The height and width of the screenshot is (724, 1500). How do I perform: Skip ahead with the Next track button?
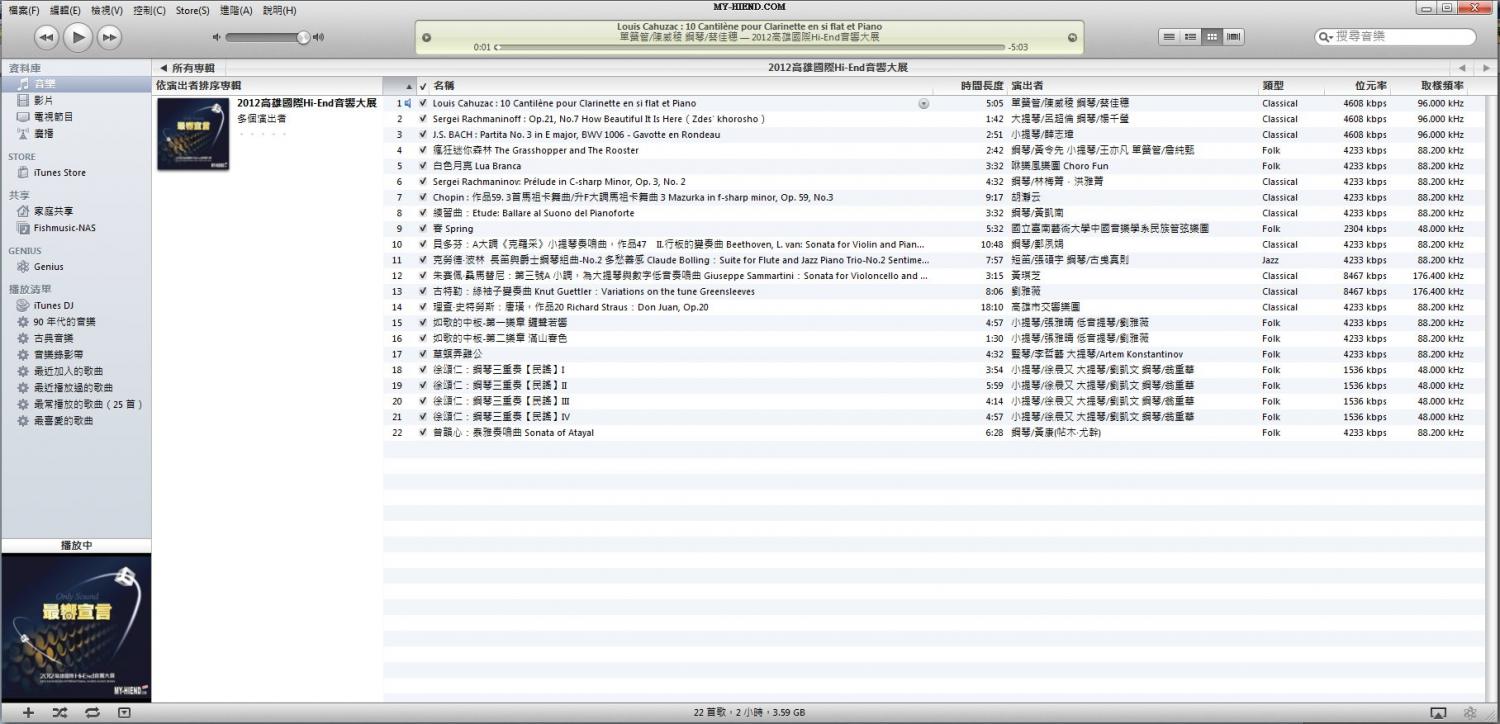(x=108, y=38)
